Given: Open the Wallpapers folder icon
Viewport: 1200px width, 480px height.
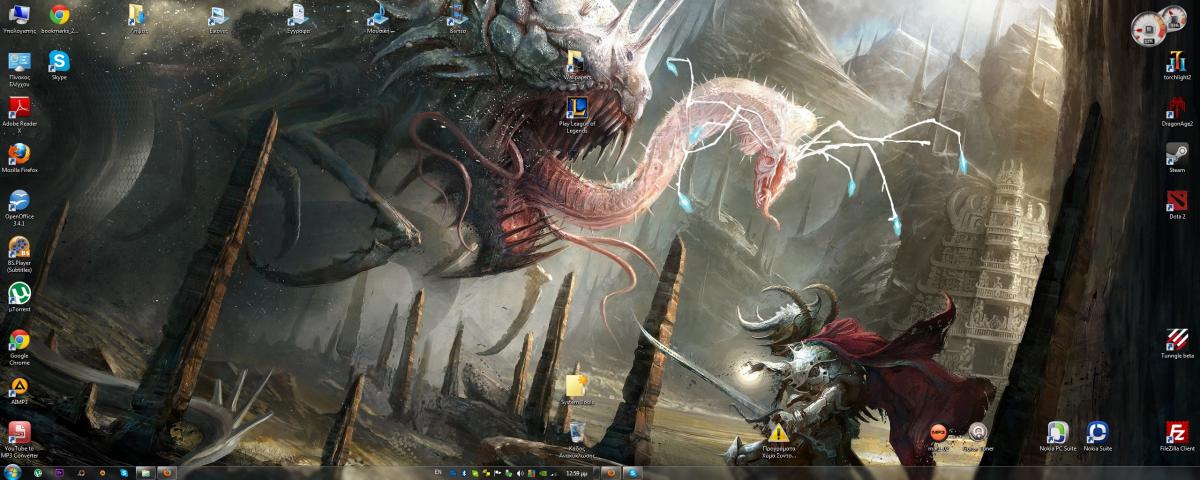Looking at the screenshot, I should pos(577,65).
